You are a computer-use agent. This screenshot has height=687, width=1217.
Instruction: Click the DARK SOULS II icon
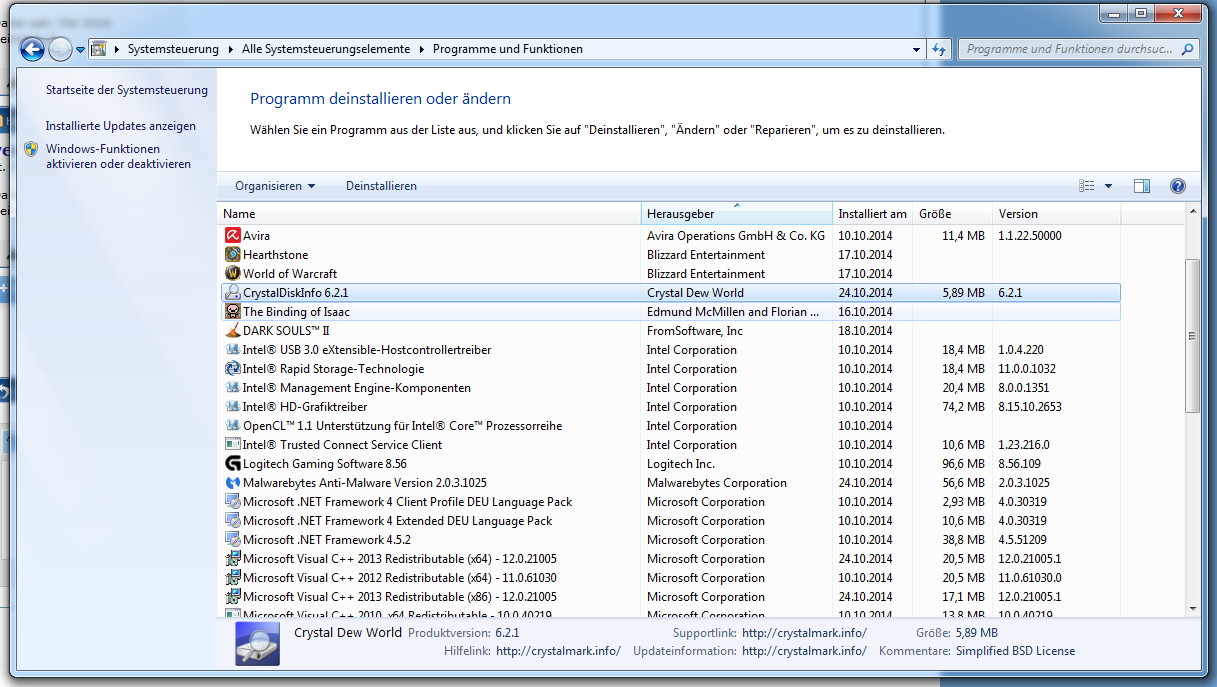point(232,331)
